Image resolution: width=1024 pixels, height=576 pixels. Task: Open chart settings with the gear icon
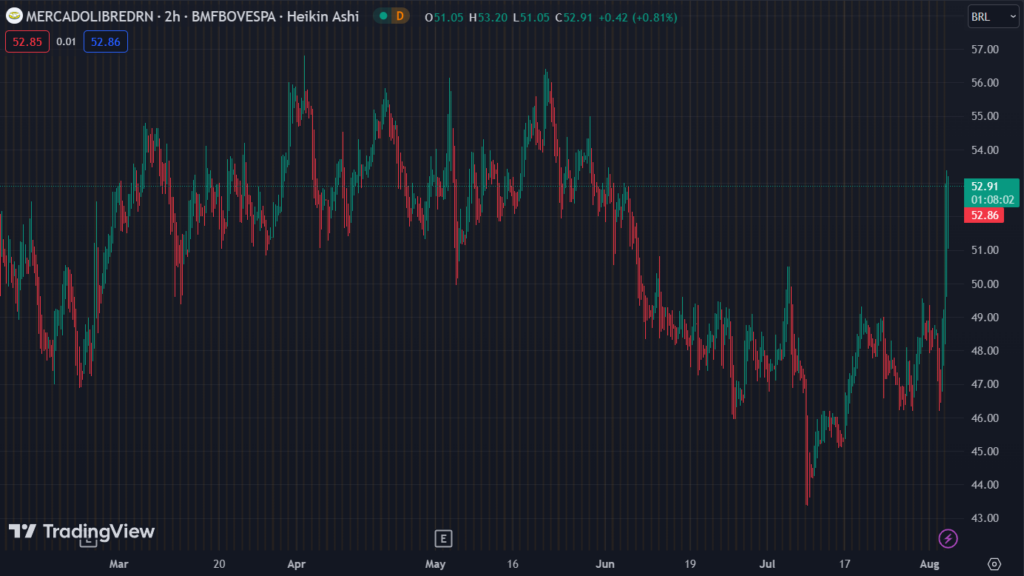click(x=994, y=564)
